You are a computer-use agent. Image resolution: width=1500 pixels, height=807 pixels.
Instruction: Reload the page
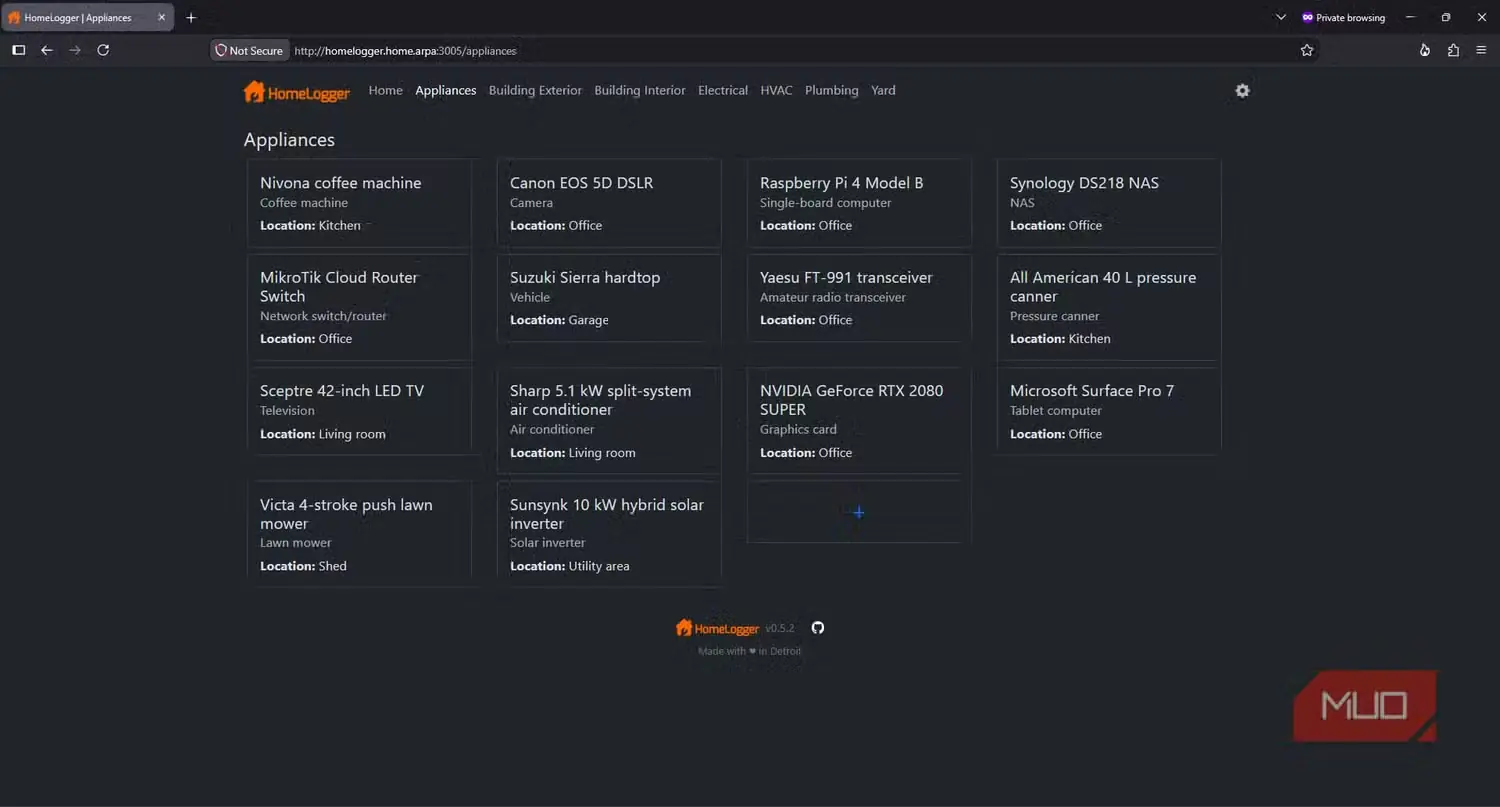tap(103, 50)
